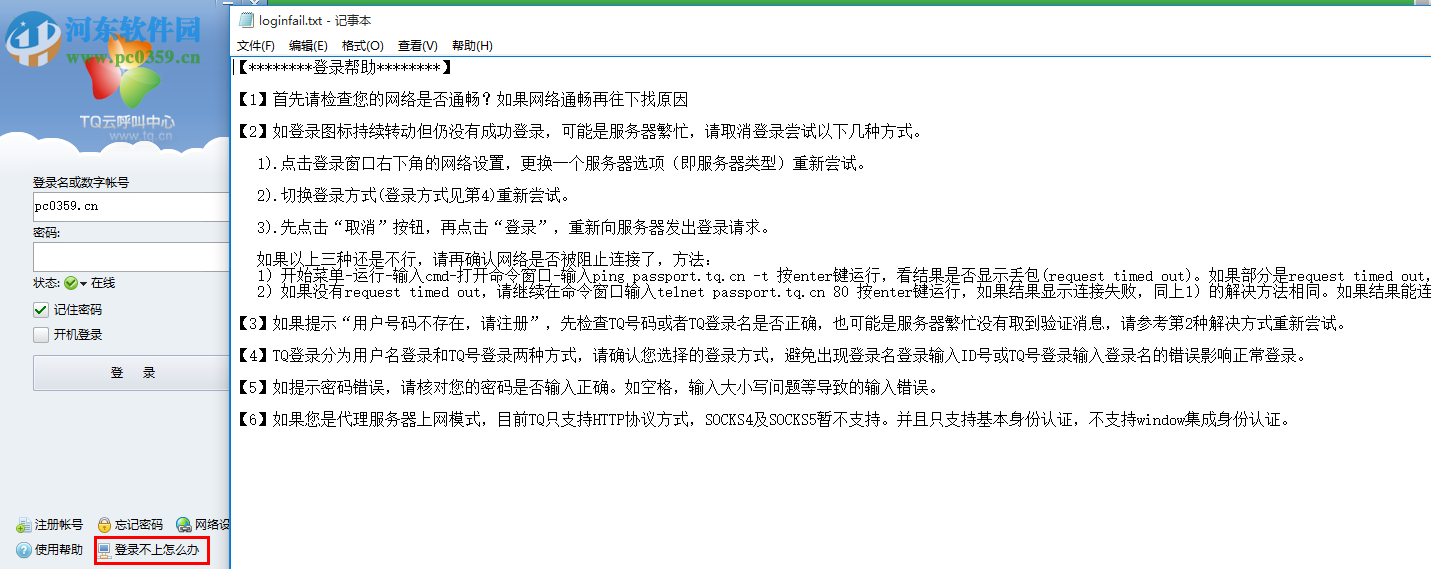This screenshot has height=569, width=1431.
Task: Open the 帮助(H) menu in Notepad
Action: coord(472,46)
